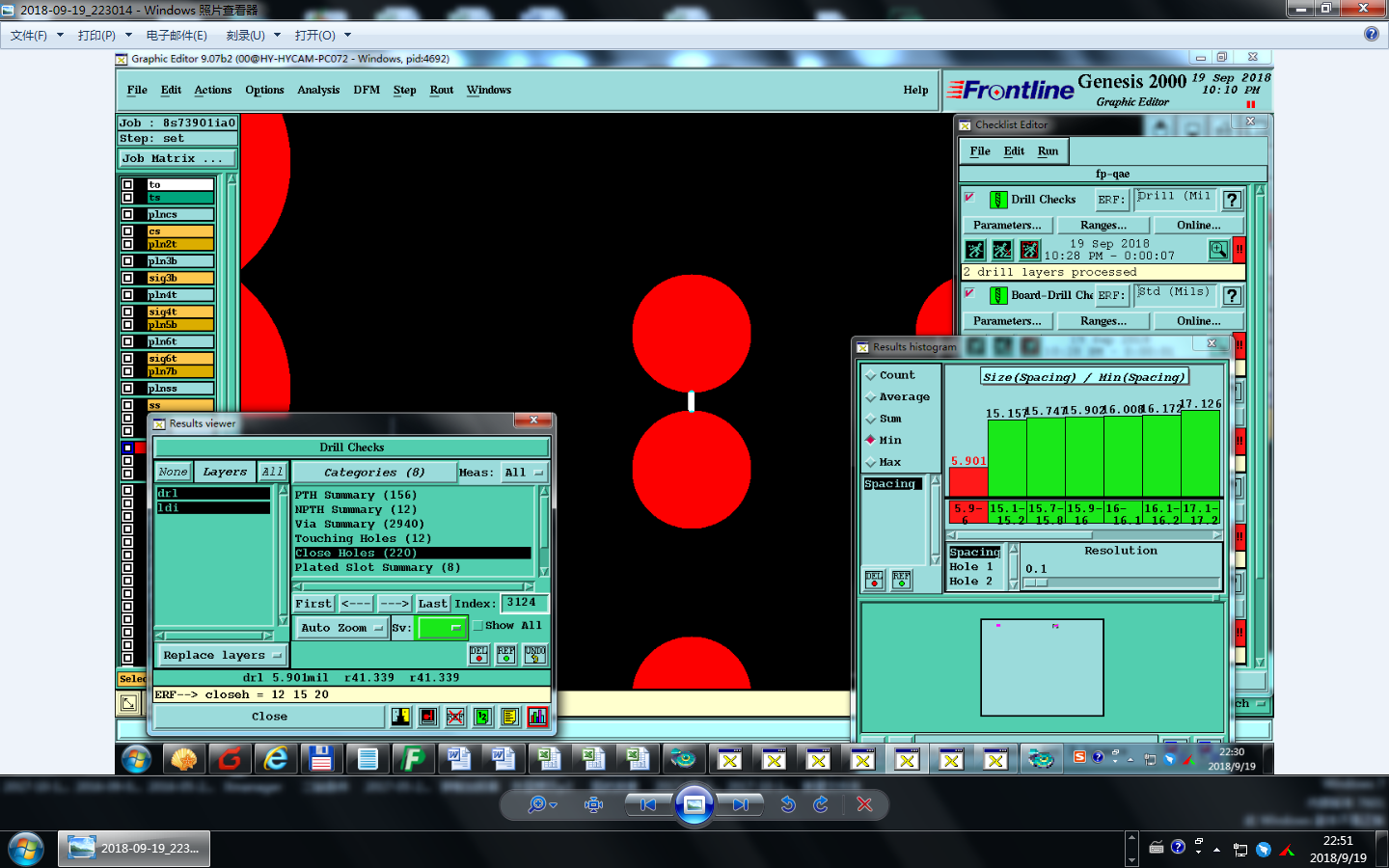
Task: Click the REF icon in Results viewer
Action: [506, 654]
